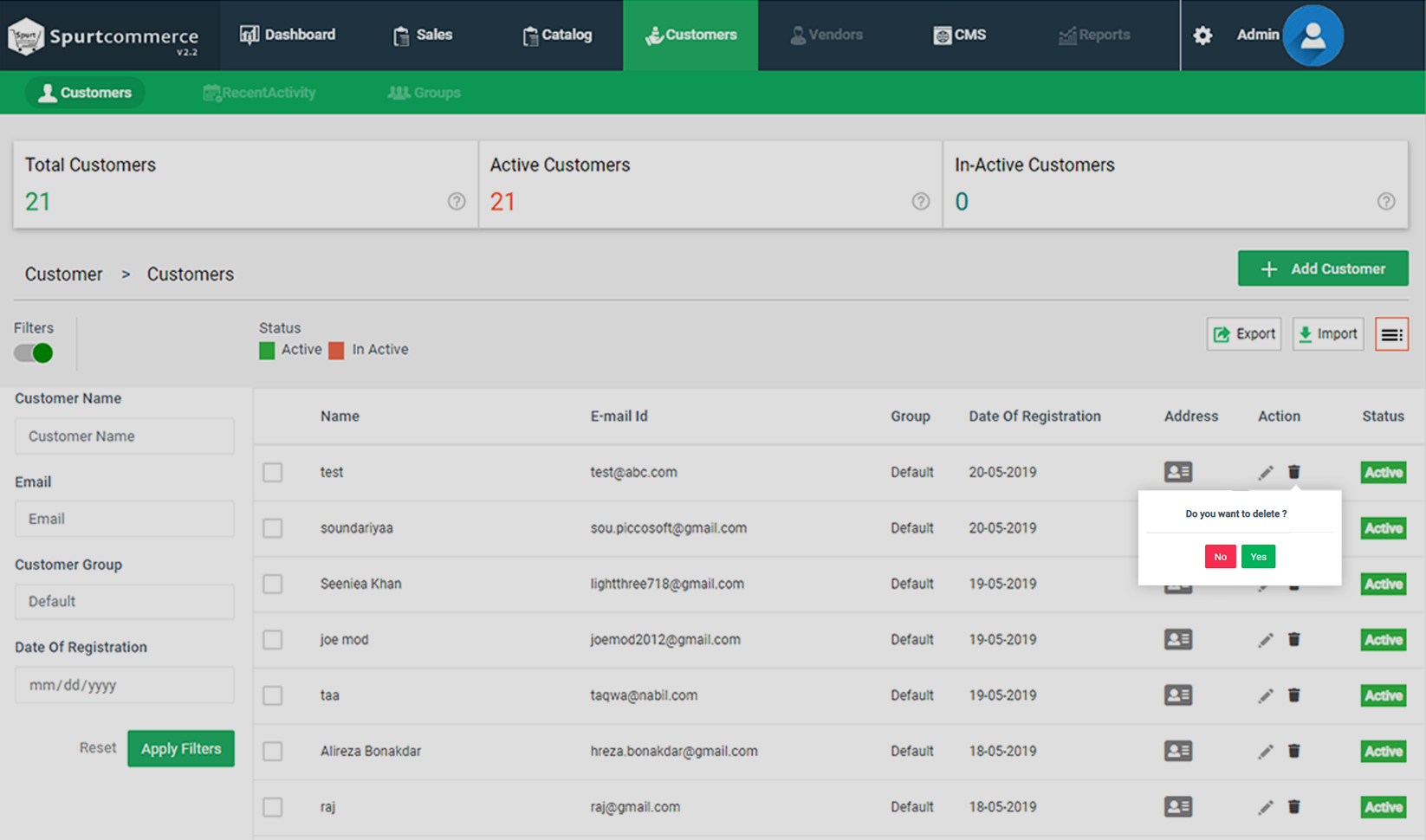Edit the test customer row

[1266, 472]
